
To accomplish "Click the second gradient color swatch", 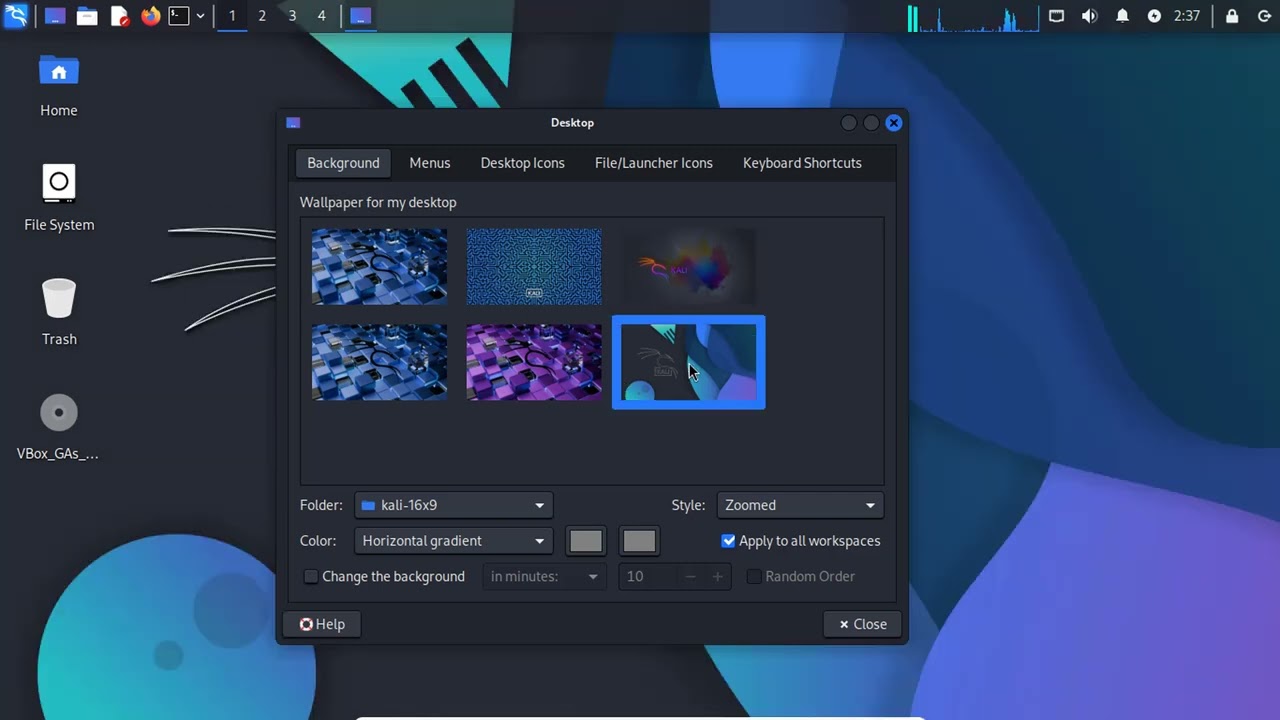I will point(639,541).
